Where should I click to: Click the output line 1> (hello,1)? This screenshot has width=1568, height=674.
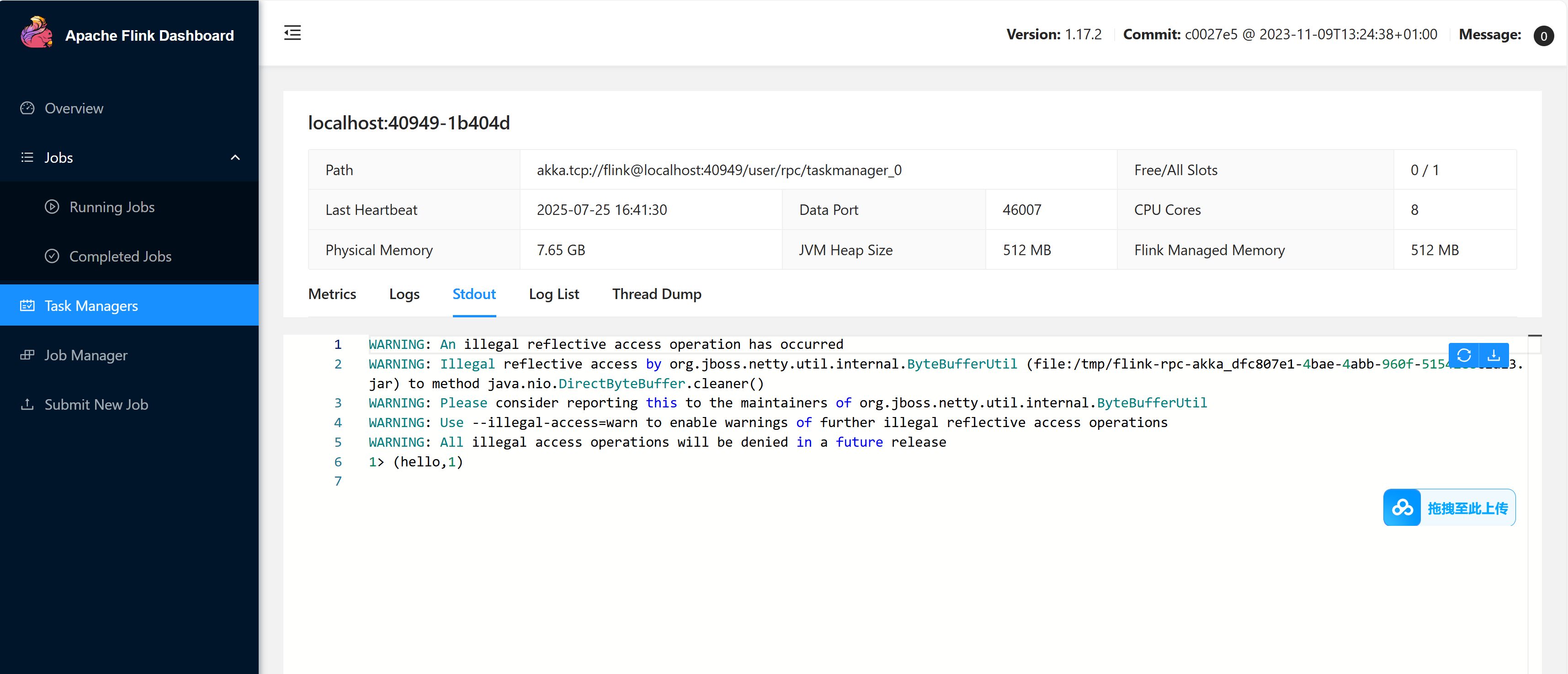tap(416, 461)
